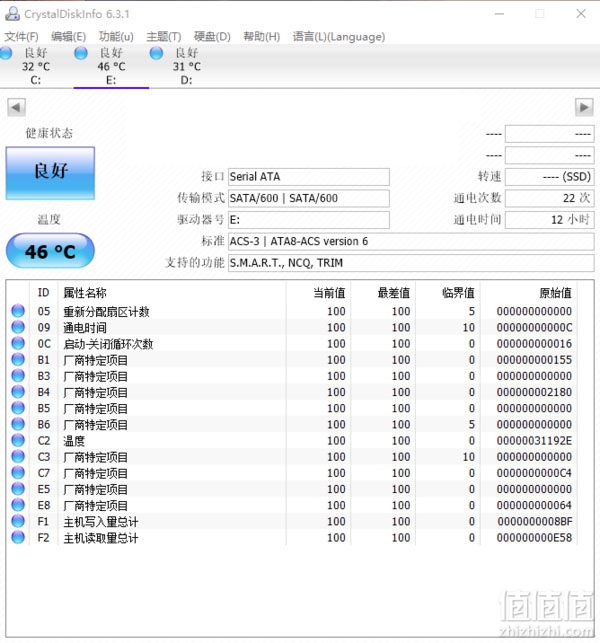Click raw value 0000031192E
Screen dimensions: 600x643
[534, 440]
